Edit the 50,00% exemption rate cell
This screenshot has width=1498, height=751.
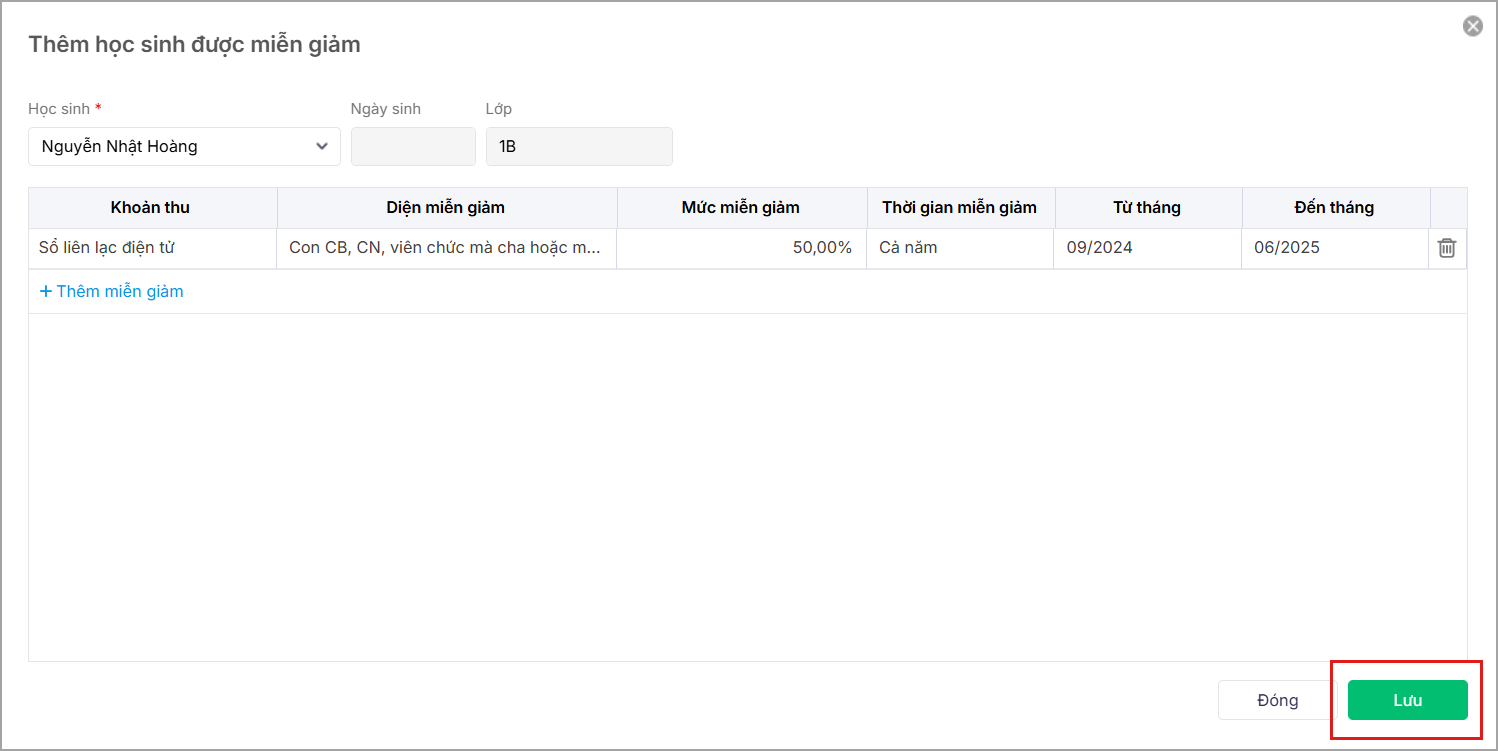coord(742,248)
